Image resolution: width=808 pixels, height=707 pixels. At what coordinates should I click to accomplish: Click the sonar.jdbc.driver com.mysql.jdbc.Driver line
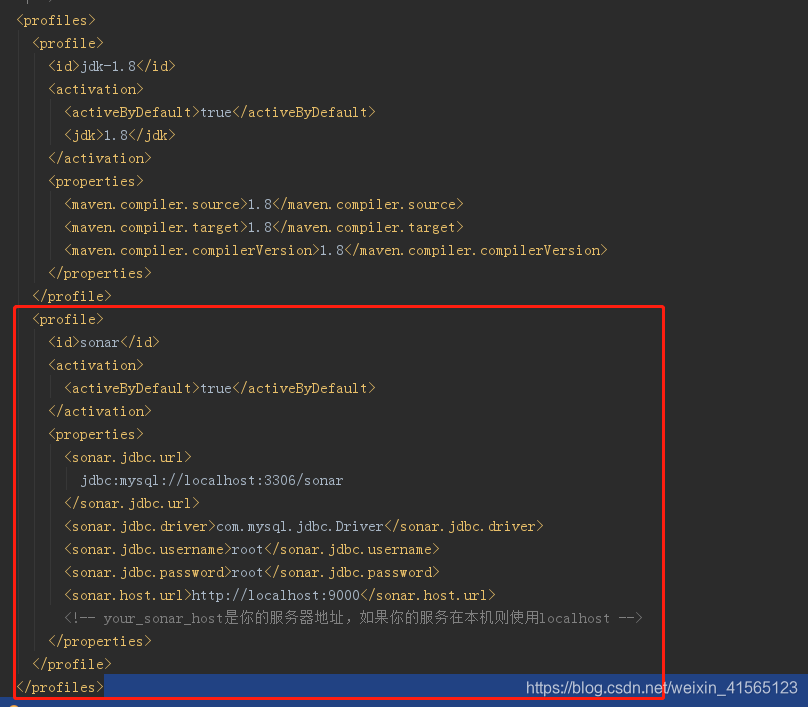(304, 527)
